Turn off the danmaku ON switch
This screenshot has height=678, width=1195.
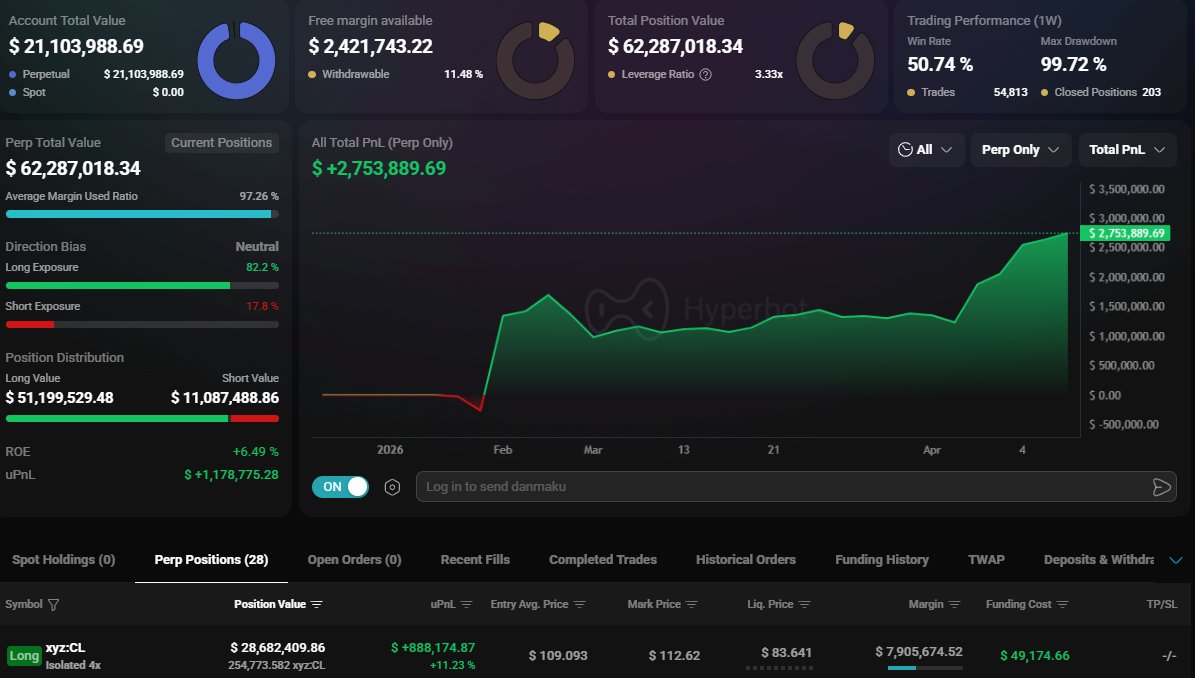(x=340, y=487)
